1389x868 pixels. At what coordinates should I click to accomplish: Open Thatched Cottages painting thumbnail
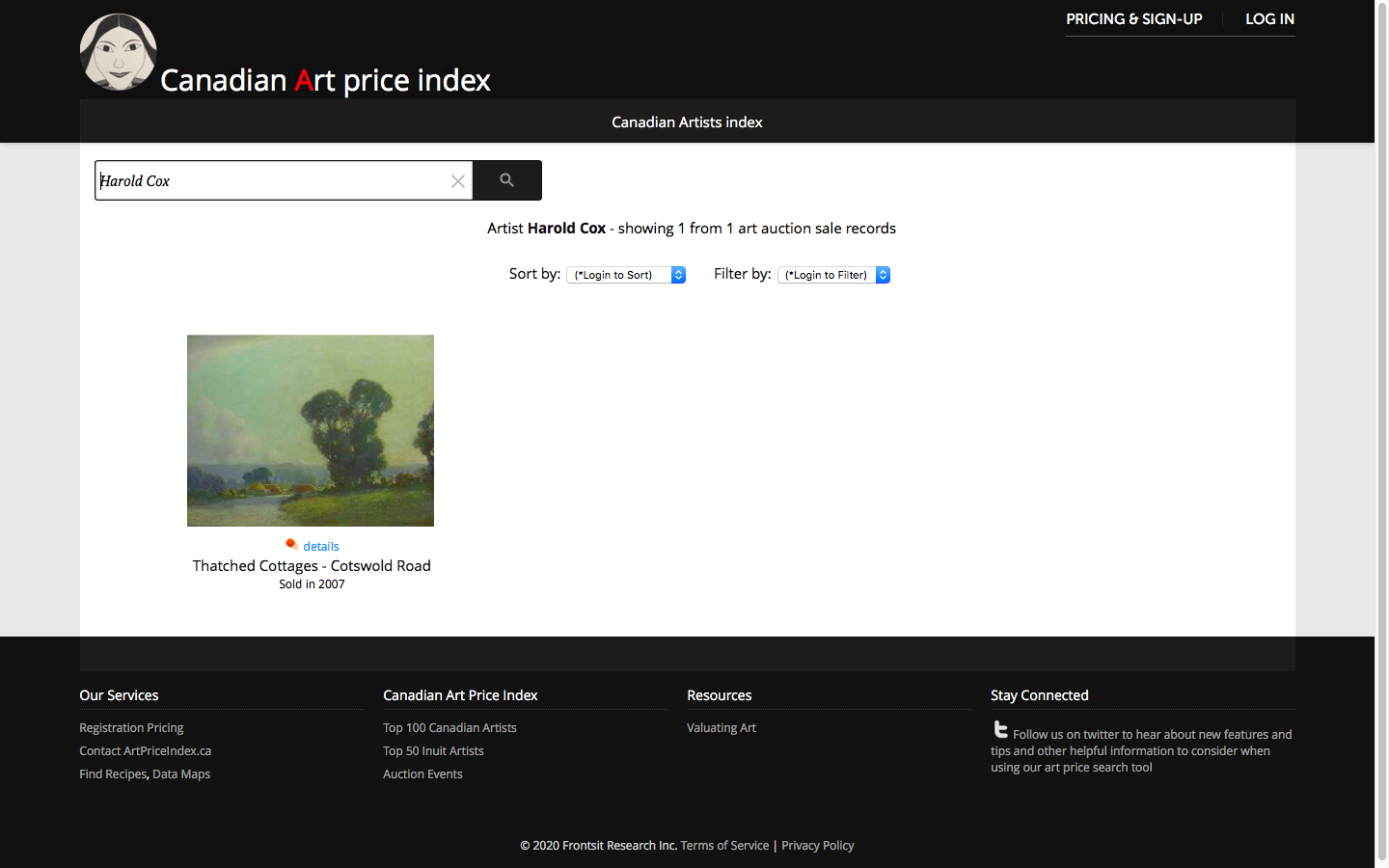pyautogui.click(x=311, y=430)
